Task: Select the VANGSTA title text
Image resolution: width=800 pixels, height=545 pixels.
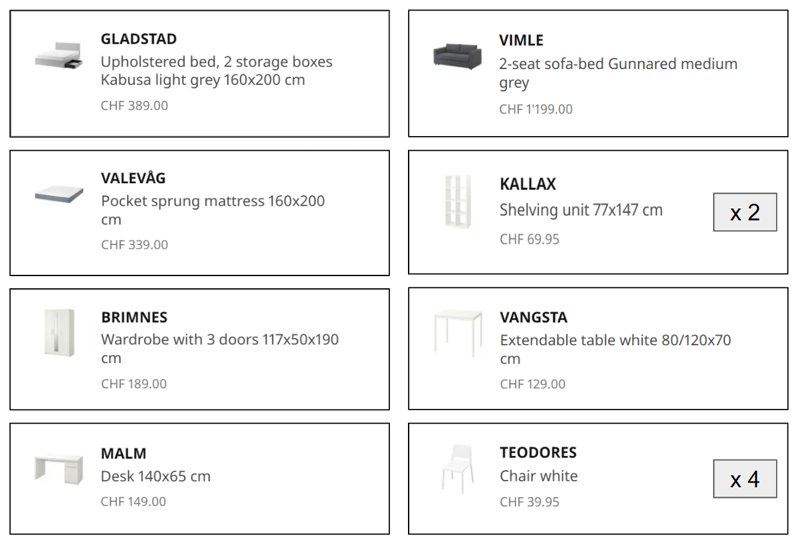Action: coord(533,317)
